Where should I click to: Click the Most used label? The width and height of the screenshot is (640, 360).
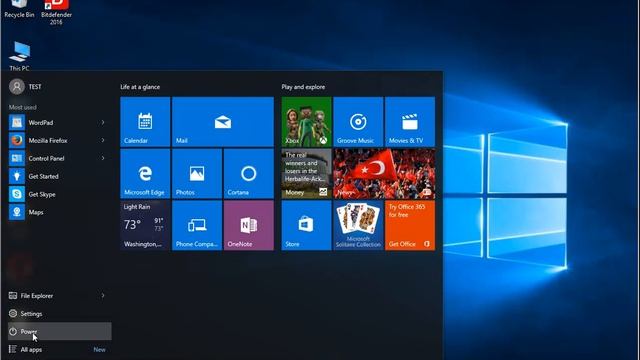pyautogui.click(x=23, y=107)
